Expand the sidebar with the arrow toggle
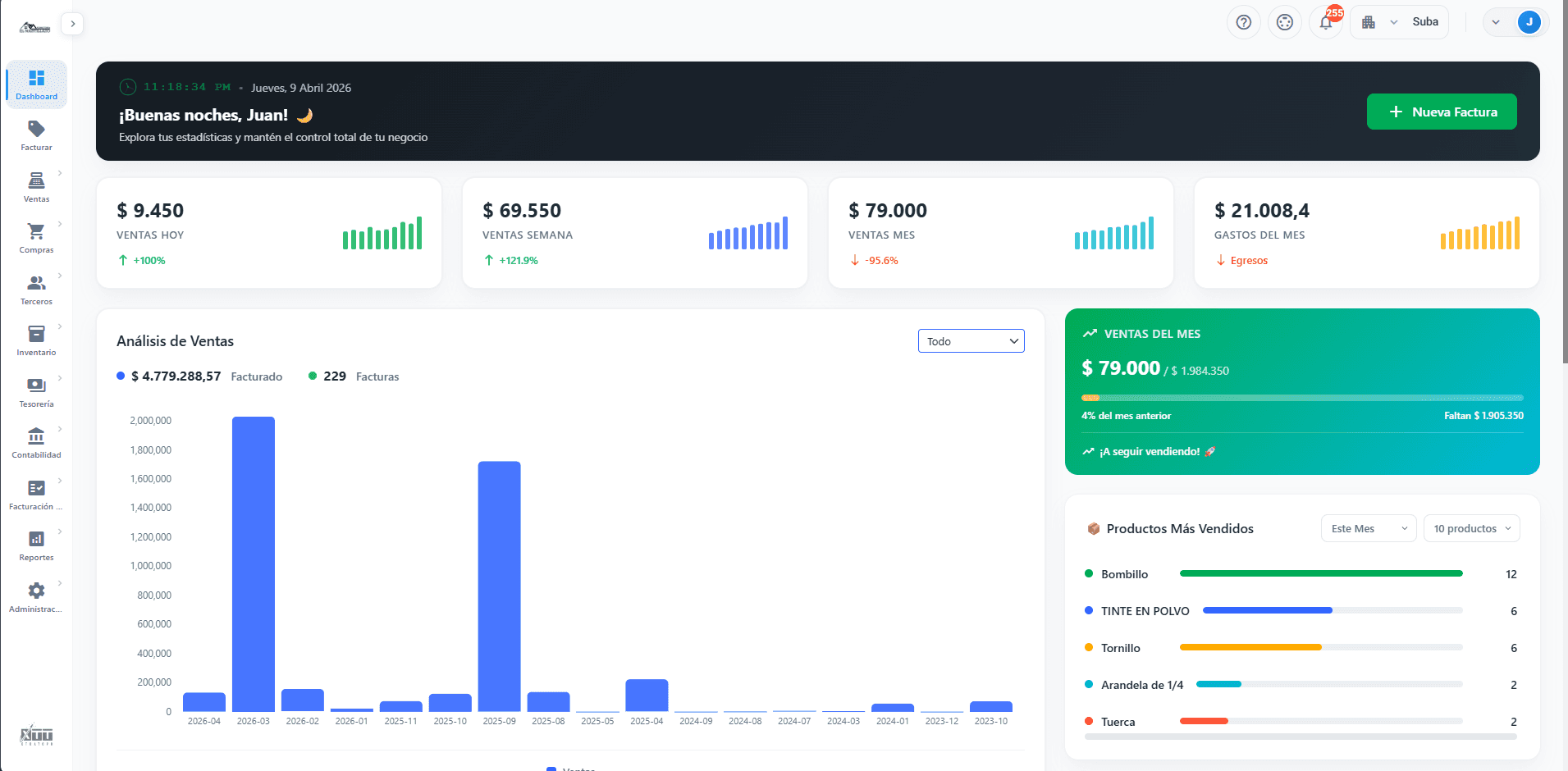 click(73, 24)
